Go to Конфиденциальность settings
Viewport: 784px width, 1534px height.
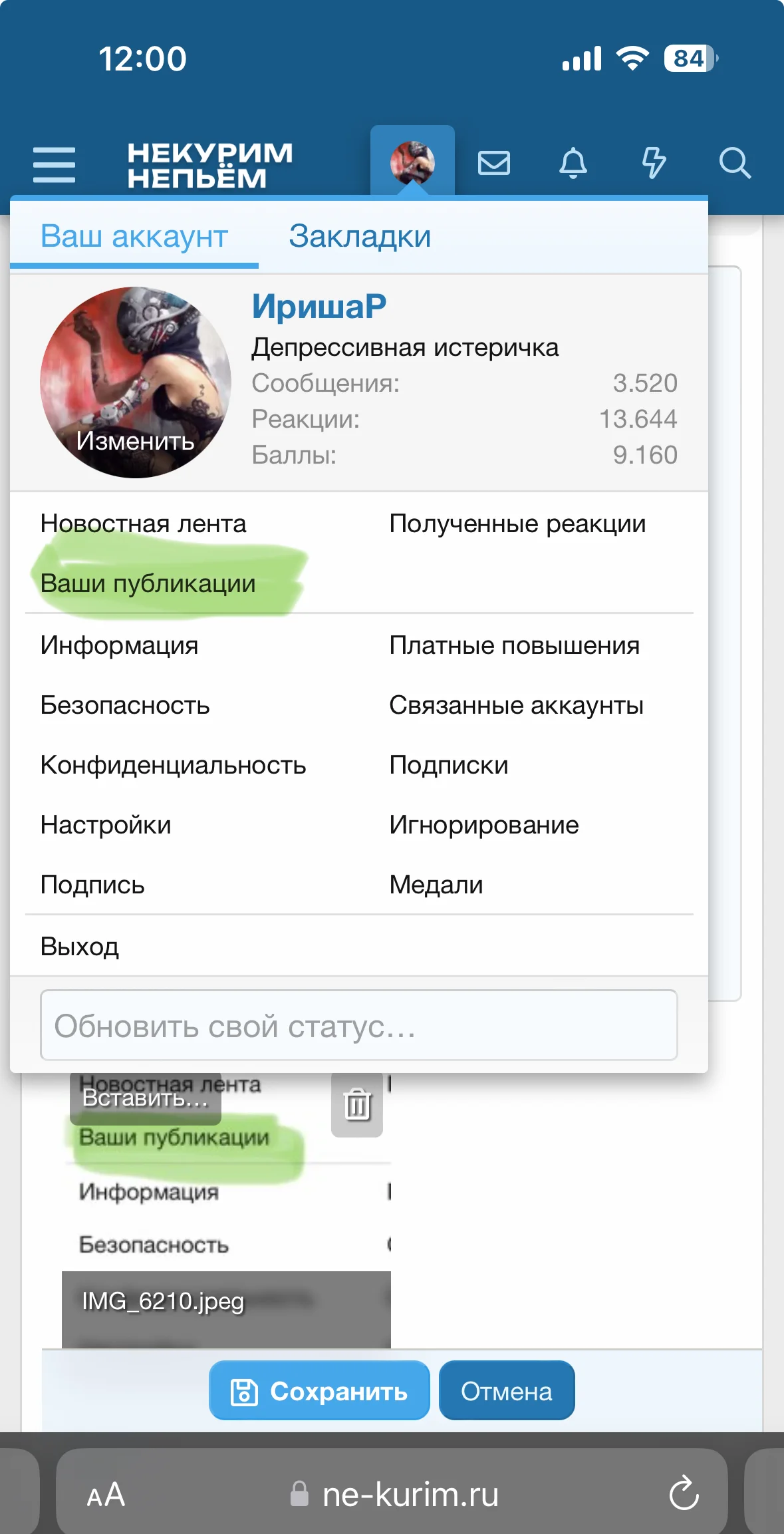(173, 765)
